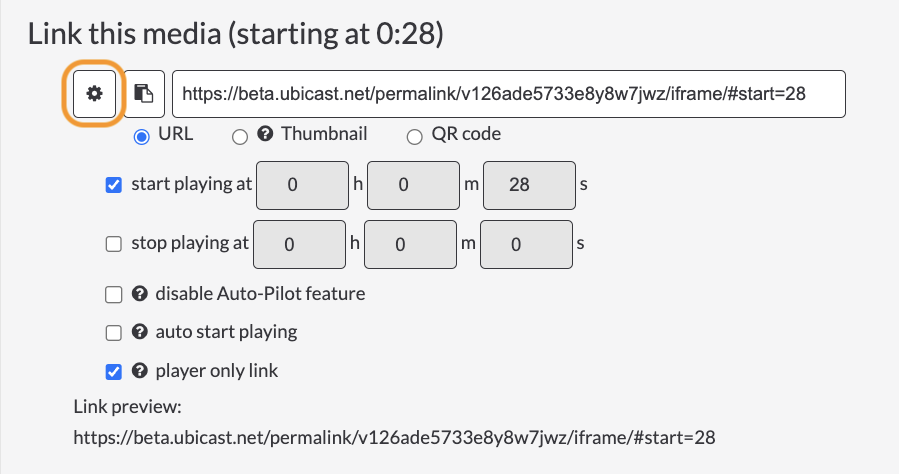This screenshot has width=899, height=474.
Task: Click the permalink URL text field
Action: coord(509,94)
